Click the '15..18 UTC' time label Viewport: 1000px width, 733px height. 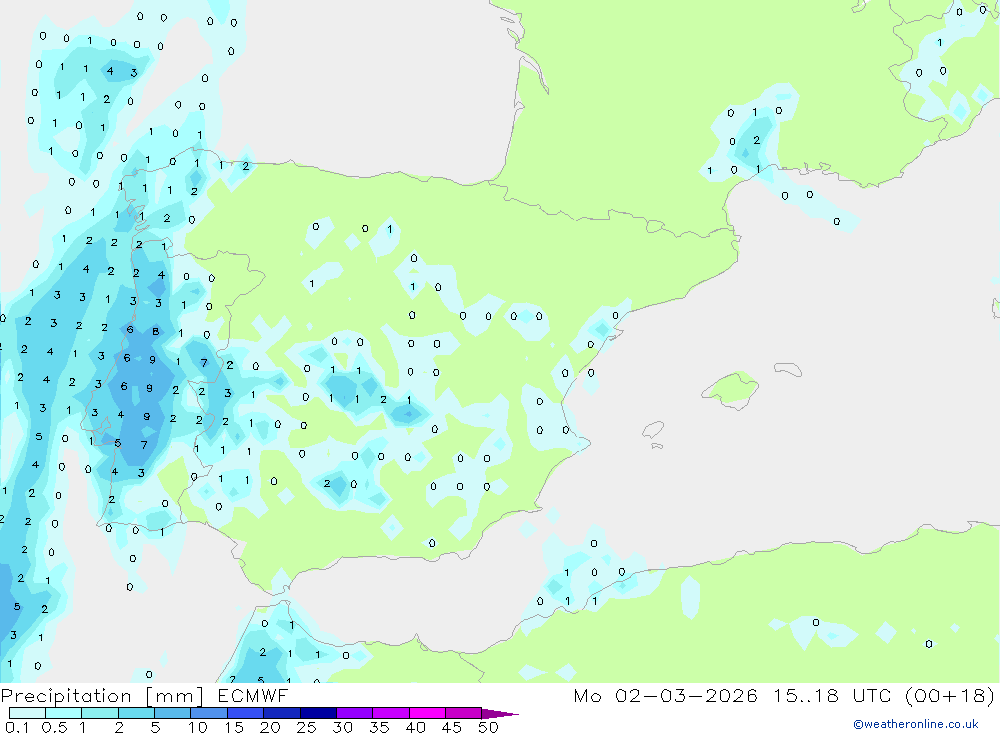[832, 695]
